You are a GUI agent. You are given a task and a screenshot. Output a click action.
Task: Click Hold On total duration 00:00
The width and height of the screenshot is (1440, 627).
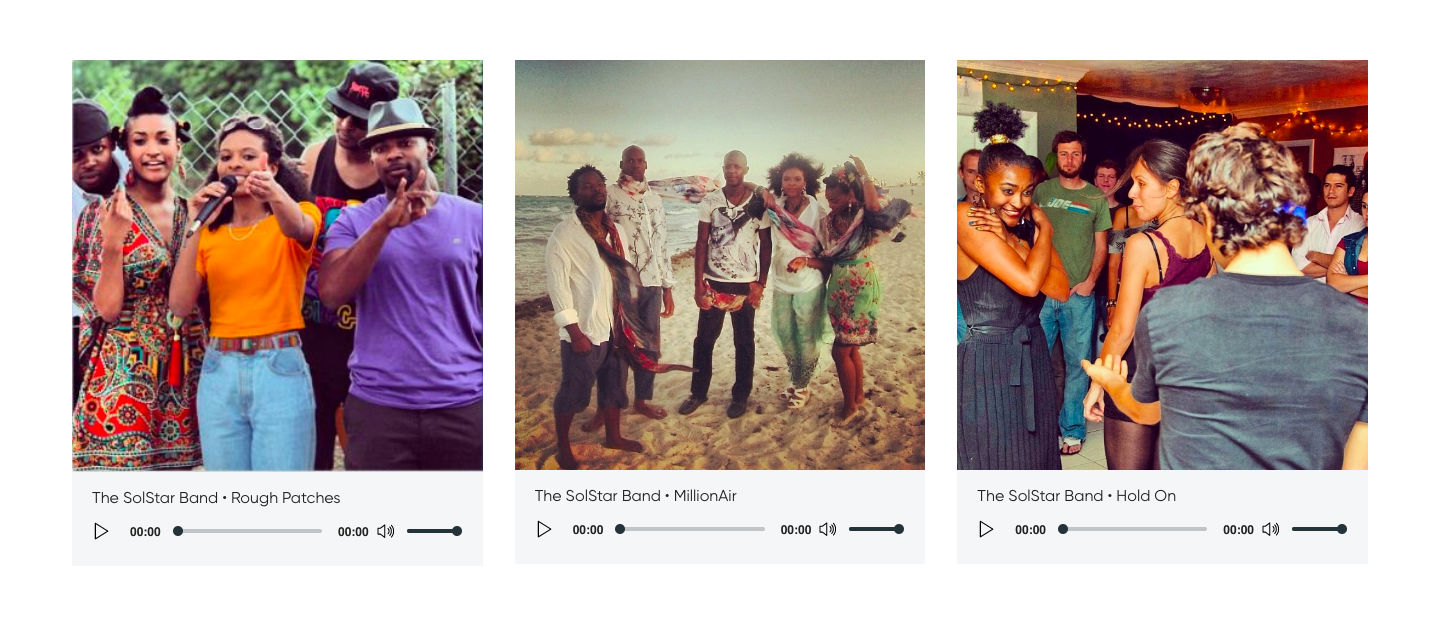(1238, 530)
